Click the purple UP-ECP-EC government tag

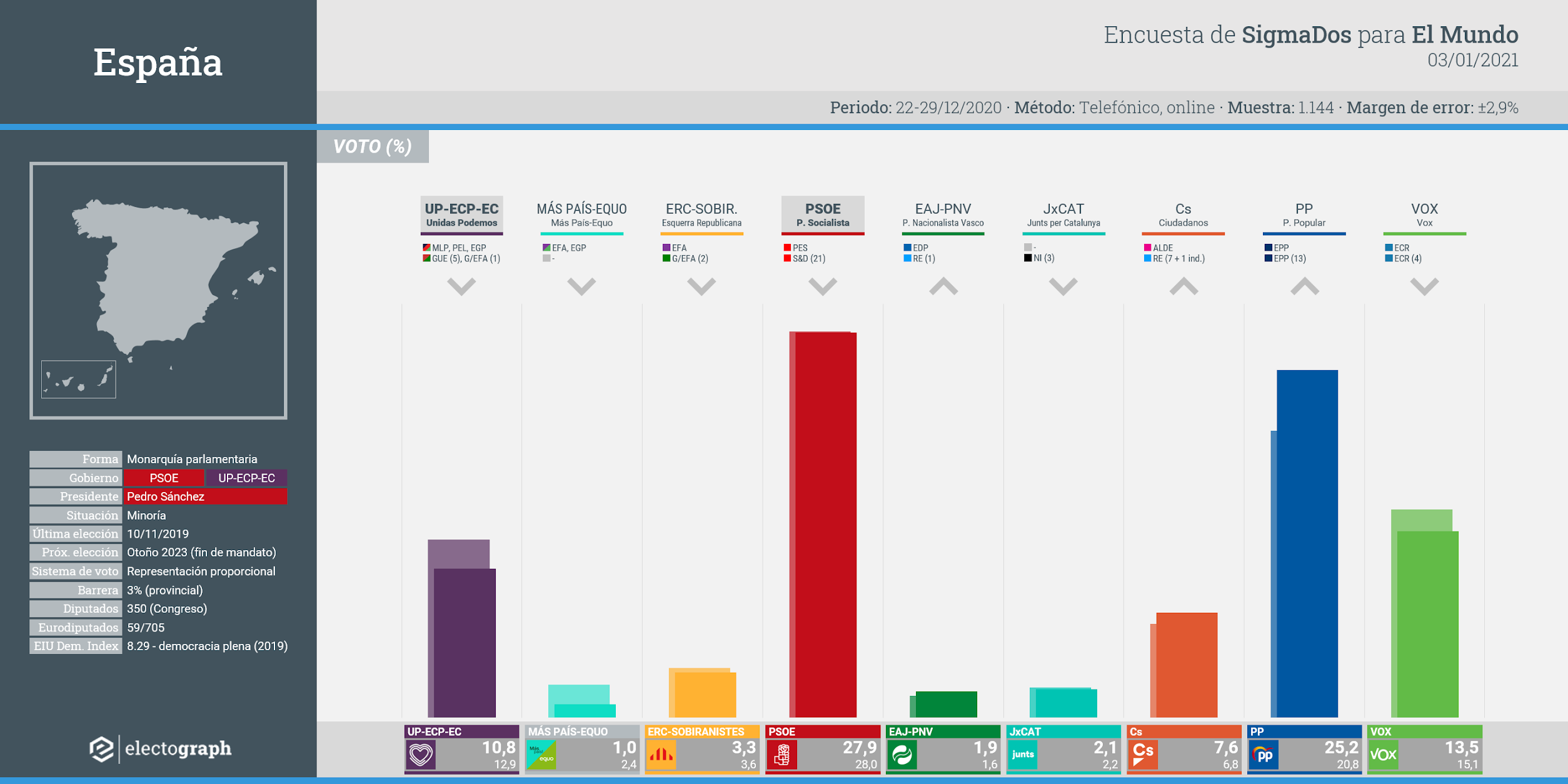[246, 478]
